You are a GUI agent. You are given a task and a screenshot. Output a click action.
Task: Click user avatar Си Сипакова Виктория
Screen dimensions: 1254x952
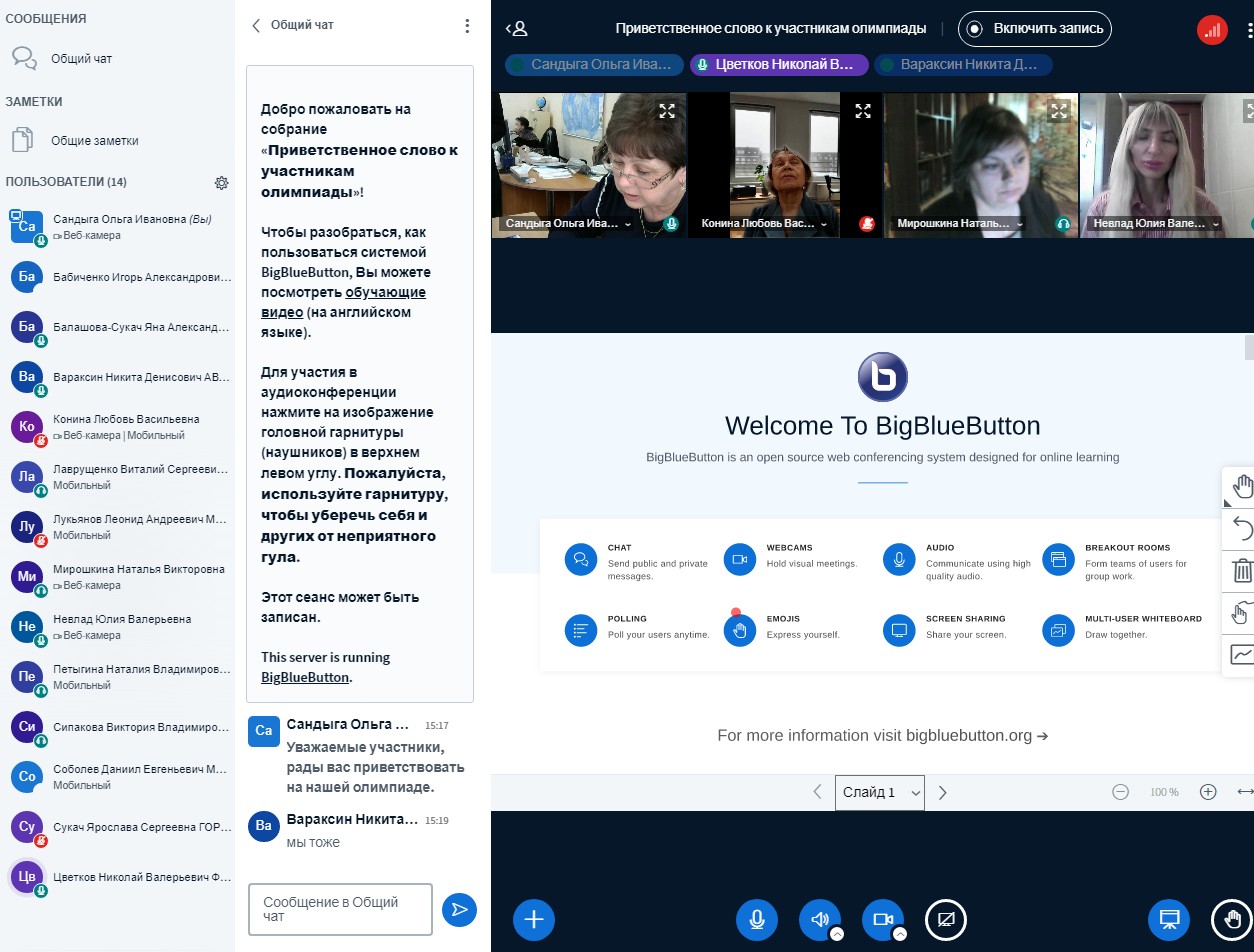point(27,727)
